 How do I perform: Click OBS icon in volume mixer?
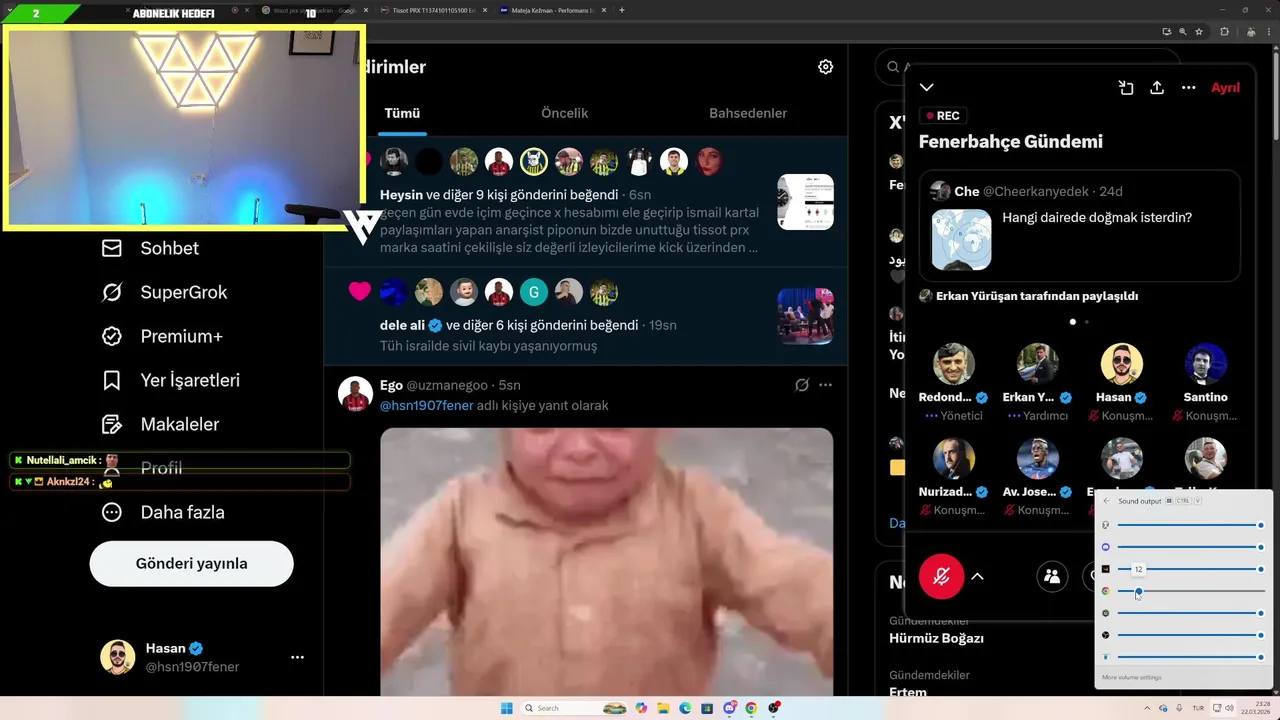click(x=1105, y=635)
